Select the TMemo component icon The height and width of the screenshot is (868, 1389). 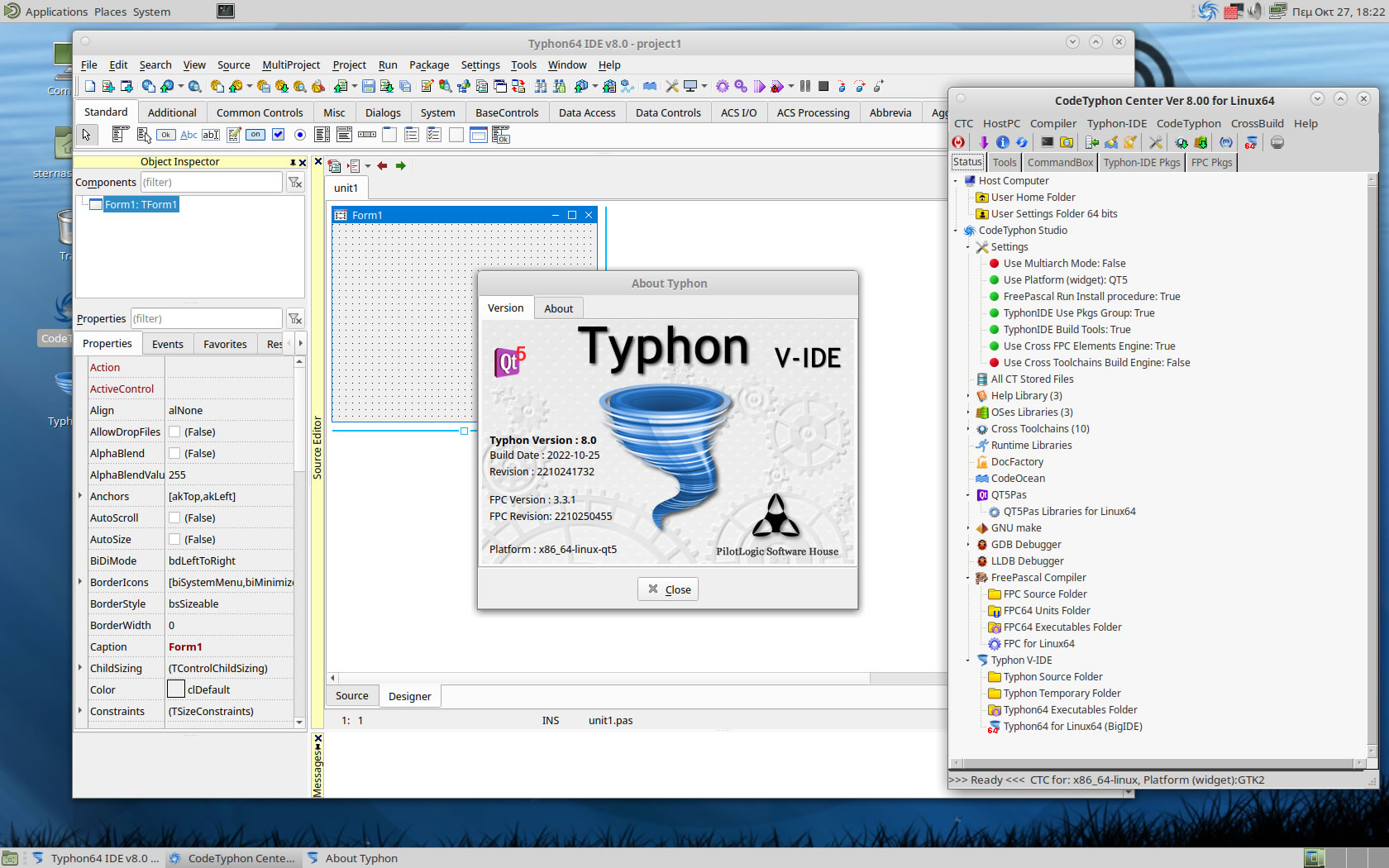point(233,135)
